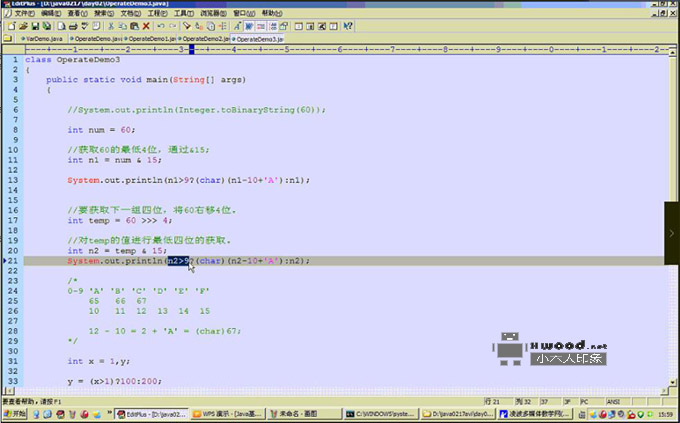680x423 pixels.
Task: Open the D:\java0217avi folder taskbar button
Action: coord(458,414)
